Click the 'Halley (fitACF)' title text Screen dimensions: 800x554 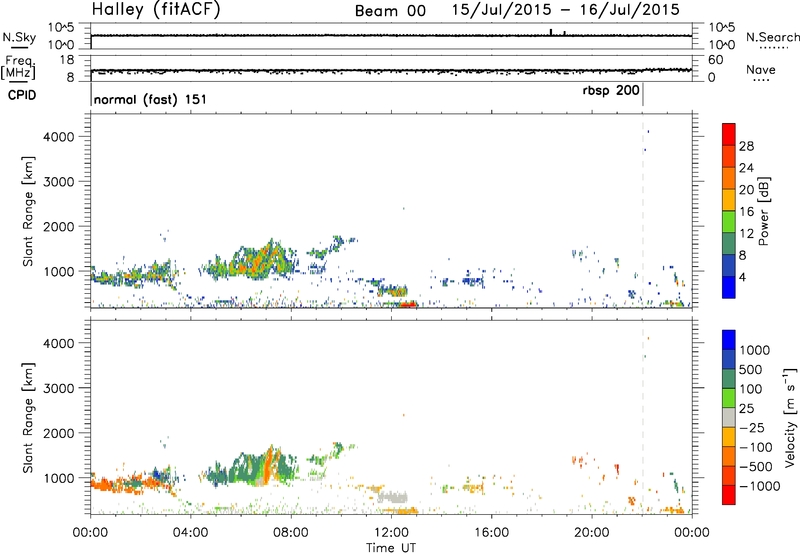tap(156, 10)
